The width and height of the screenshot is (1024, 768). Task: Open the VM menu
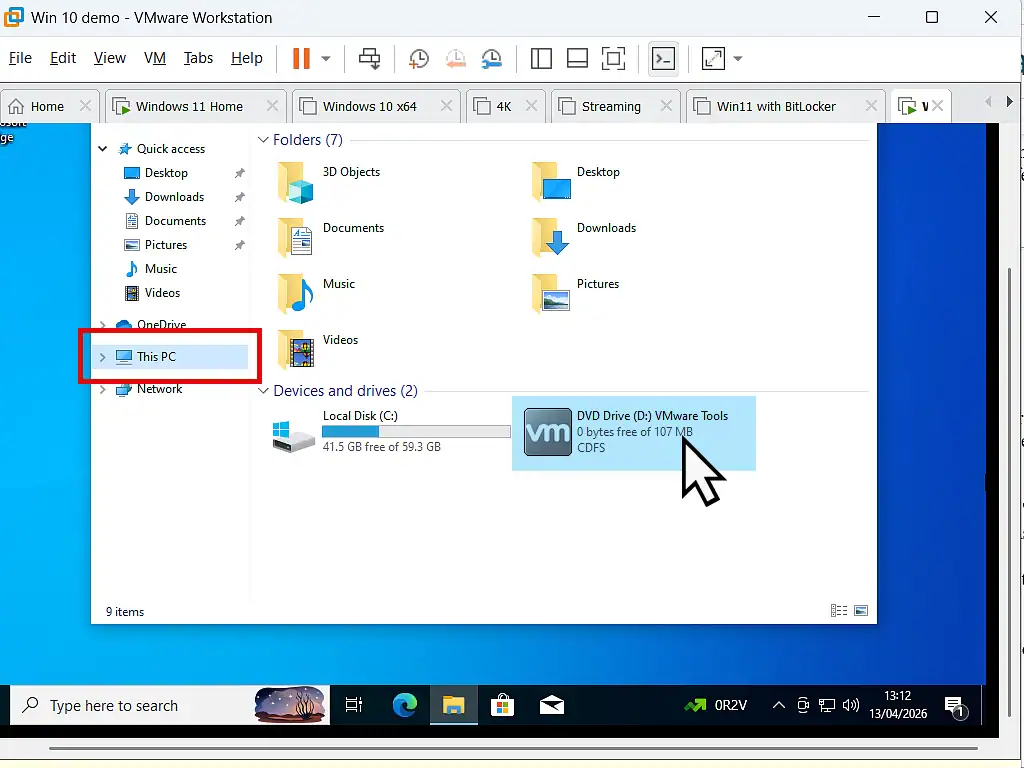click(154, 58)
